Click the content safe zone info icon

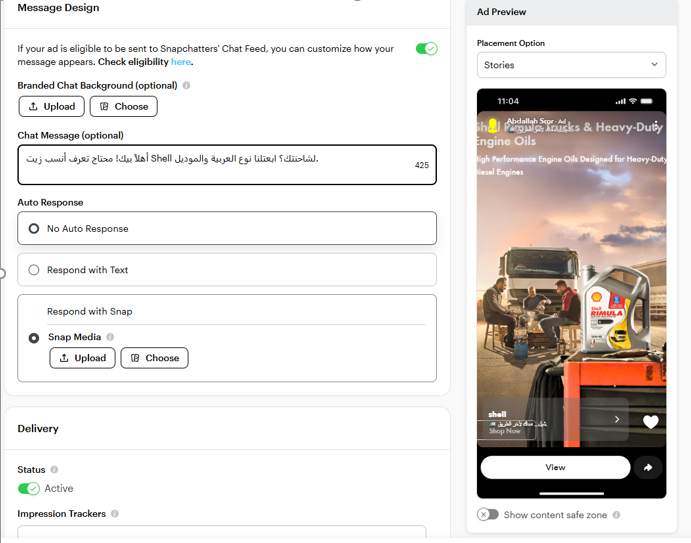(617, 515)
